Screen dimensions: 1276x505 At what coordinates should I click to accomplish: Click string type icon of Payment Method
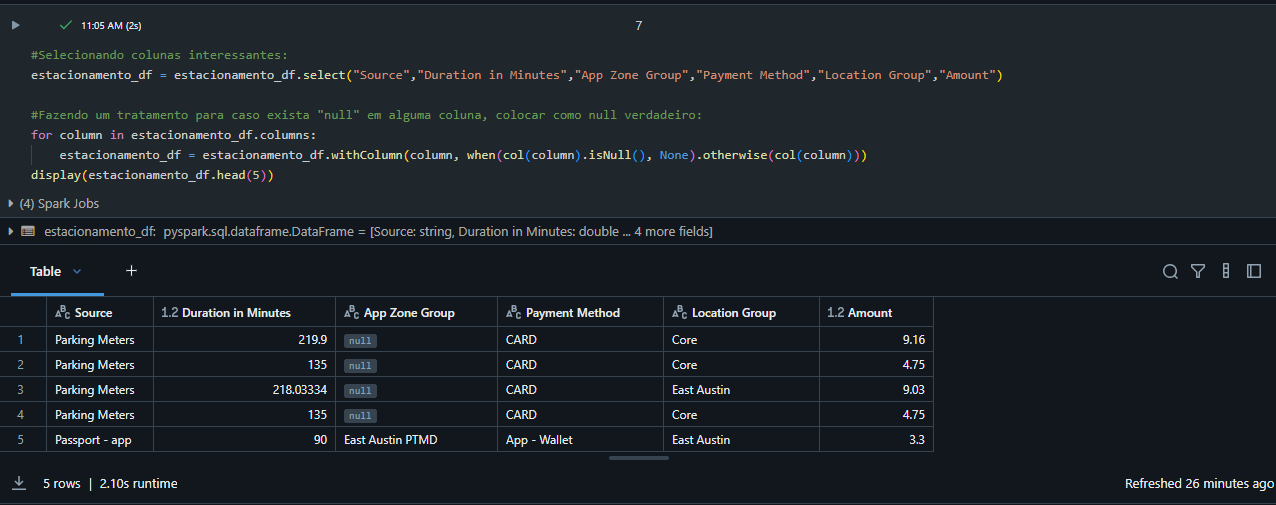[513, 312]
